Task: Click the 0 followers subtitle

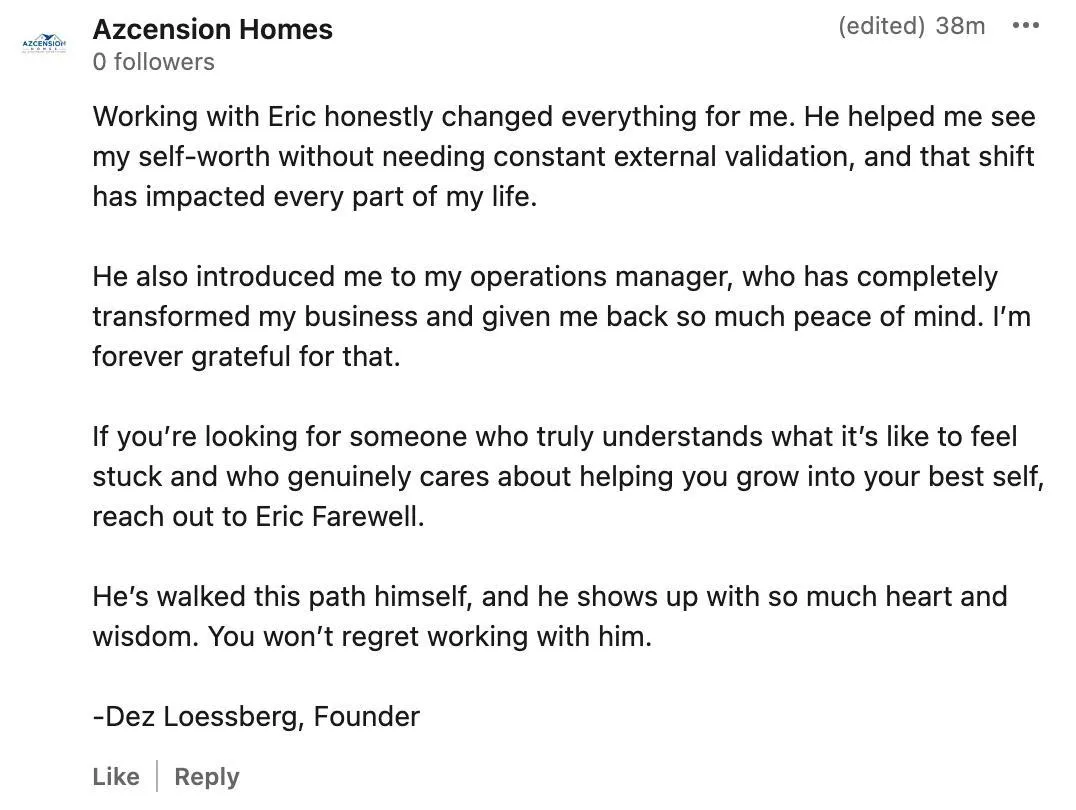Action: click(x=154, y=62)
